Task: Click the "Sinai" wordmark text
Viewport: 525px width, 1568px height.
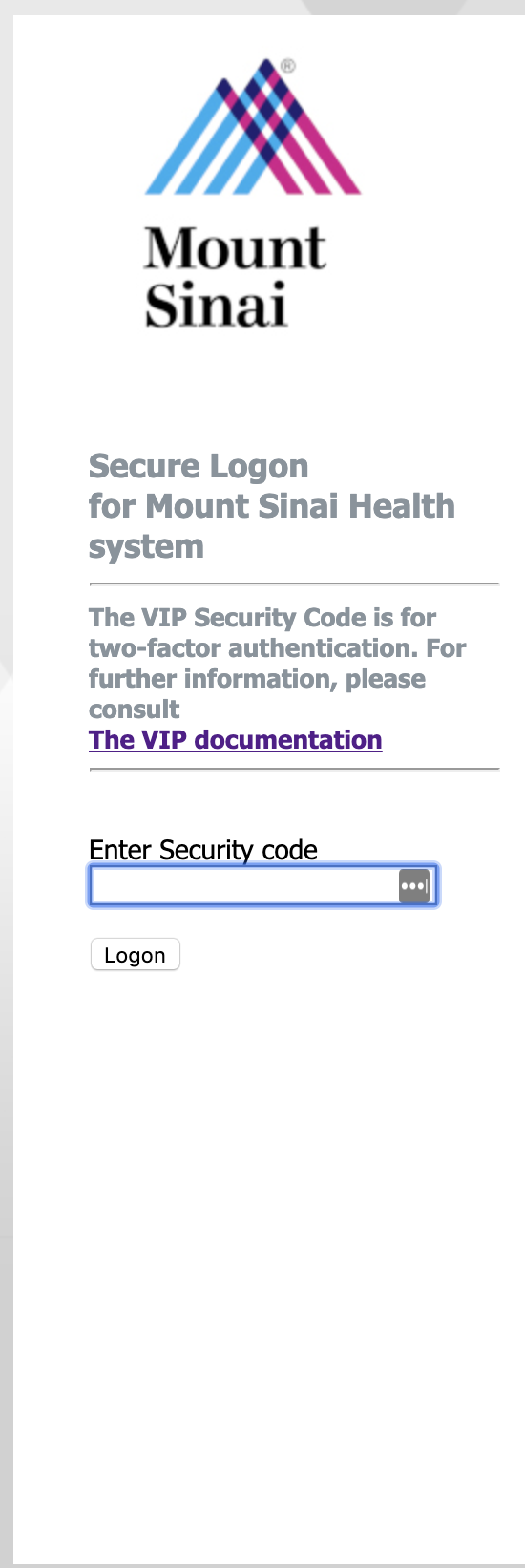Action: pyautogui.click(x=216, y=306)
